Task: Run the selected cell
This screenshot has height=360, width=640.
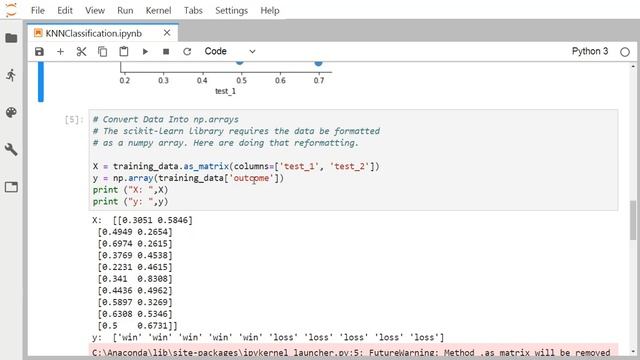Action: (145, 51)
